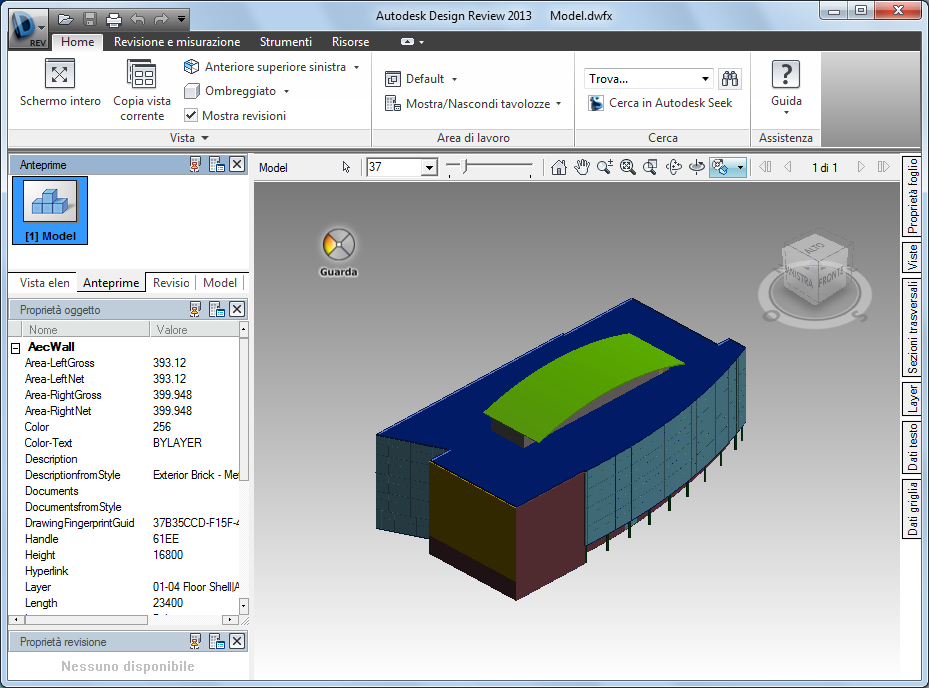929x688 pixels.
Task: Open the quick access toolbar customize arrow
Action: pyautogui.click(x=181, y=20)
